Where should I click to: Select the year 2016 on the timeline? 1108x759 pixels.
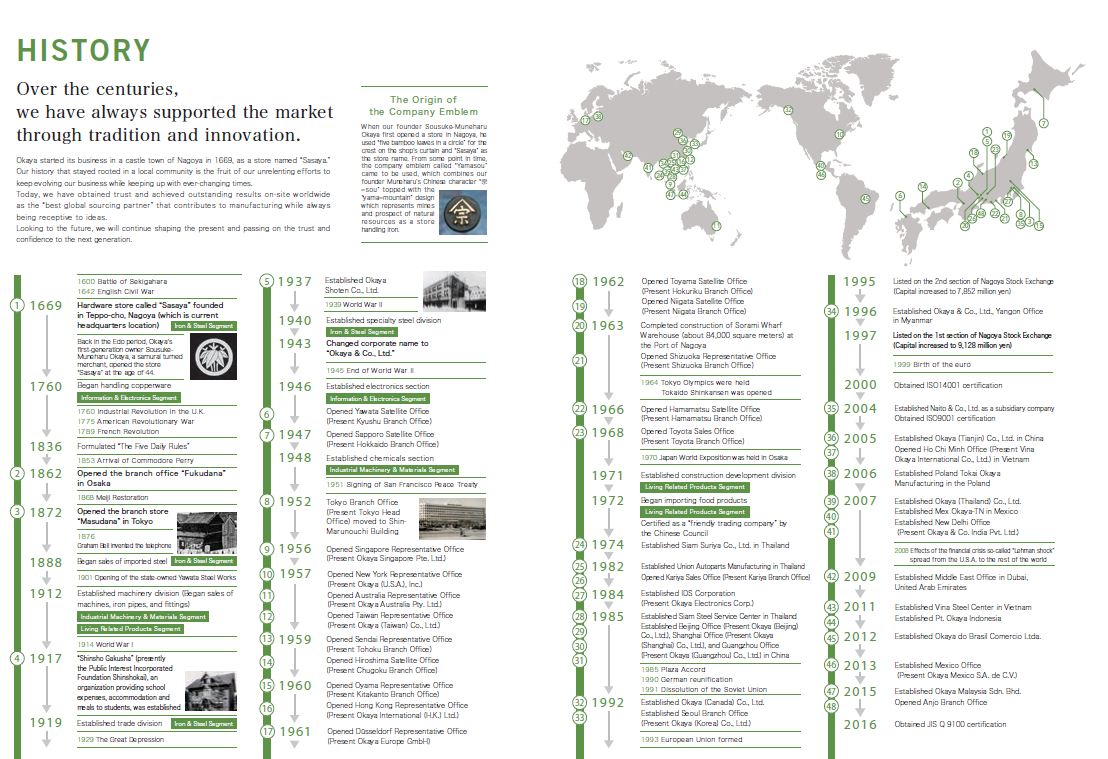pyautogui.click(x=860, y=724)
